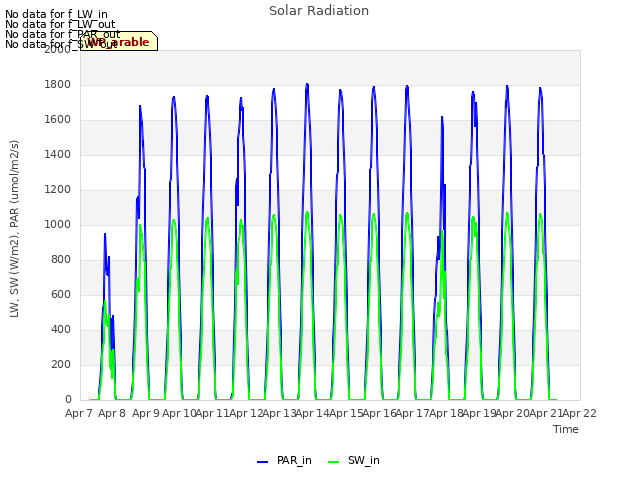
Task: Click the Apr 13 x-axis tick label
Action: pos(279,413)
